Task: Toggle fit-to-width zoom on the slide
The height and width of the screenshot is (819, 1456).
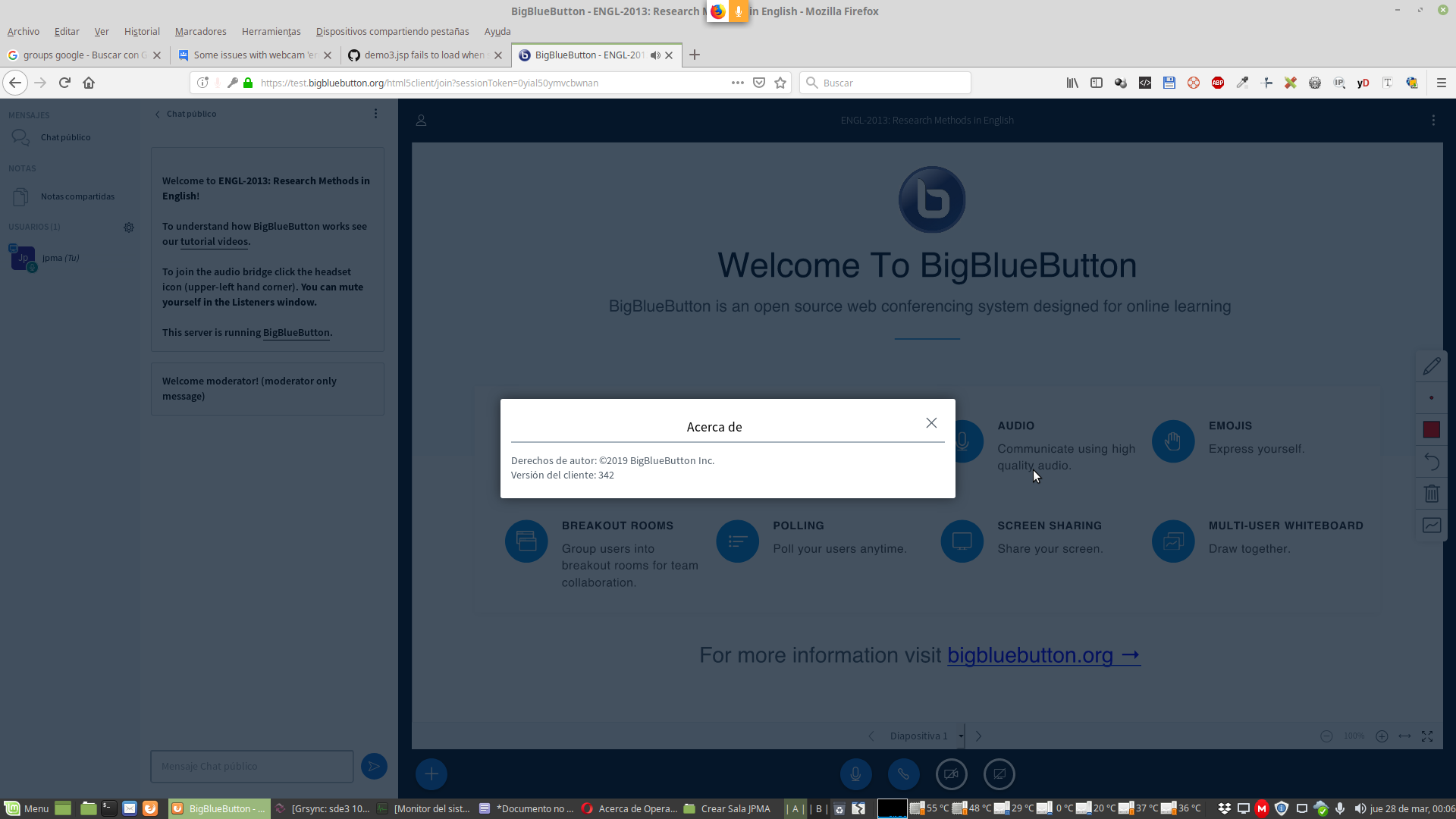Action: [1404, 736]
